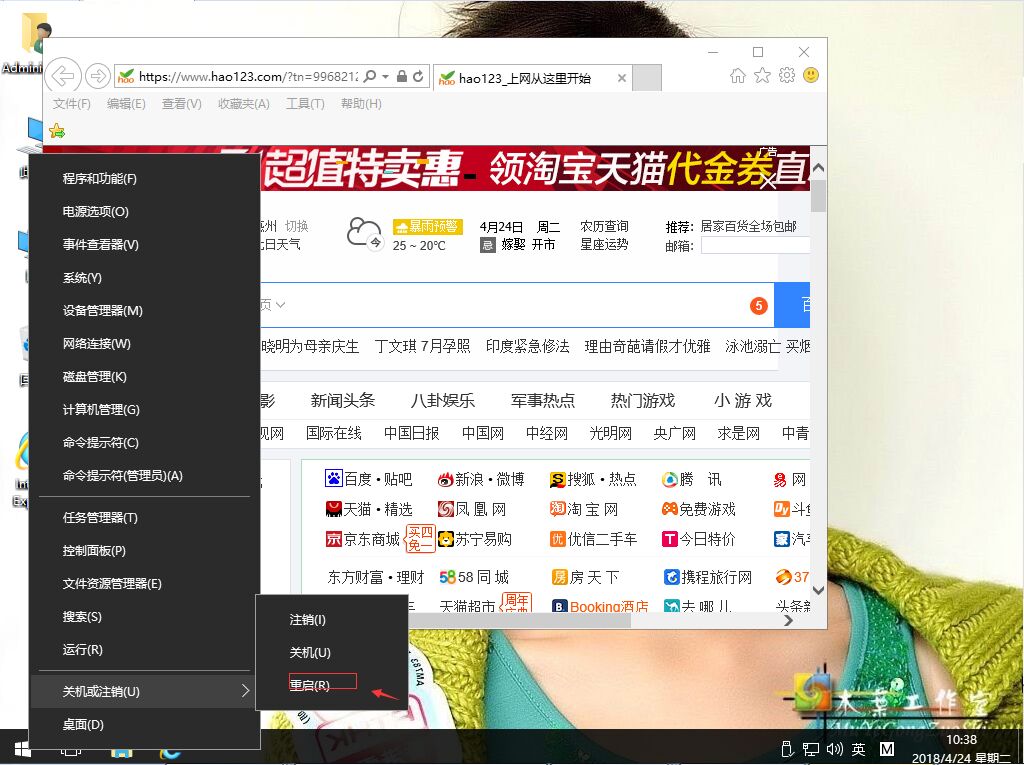
Task: Click the 英 language indicator
Action: point(859,749)
